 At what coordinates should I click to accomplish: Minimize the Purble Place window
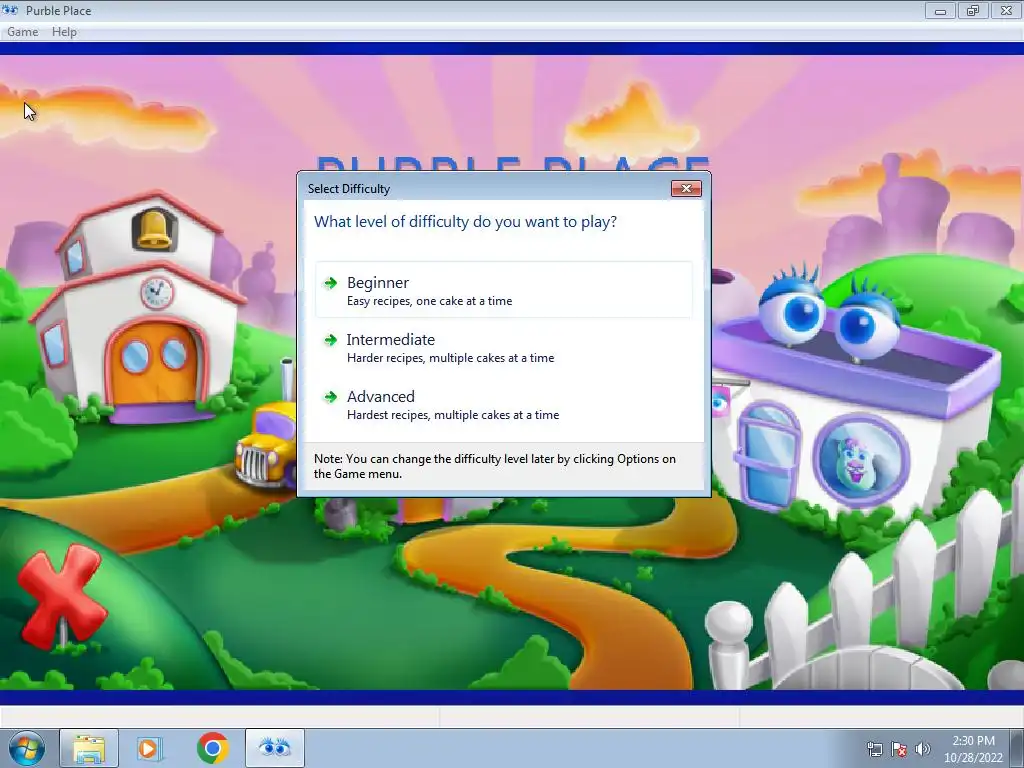(x=940, y=11)
